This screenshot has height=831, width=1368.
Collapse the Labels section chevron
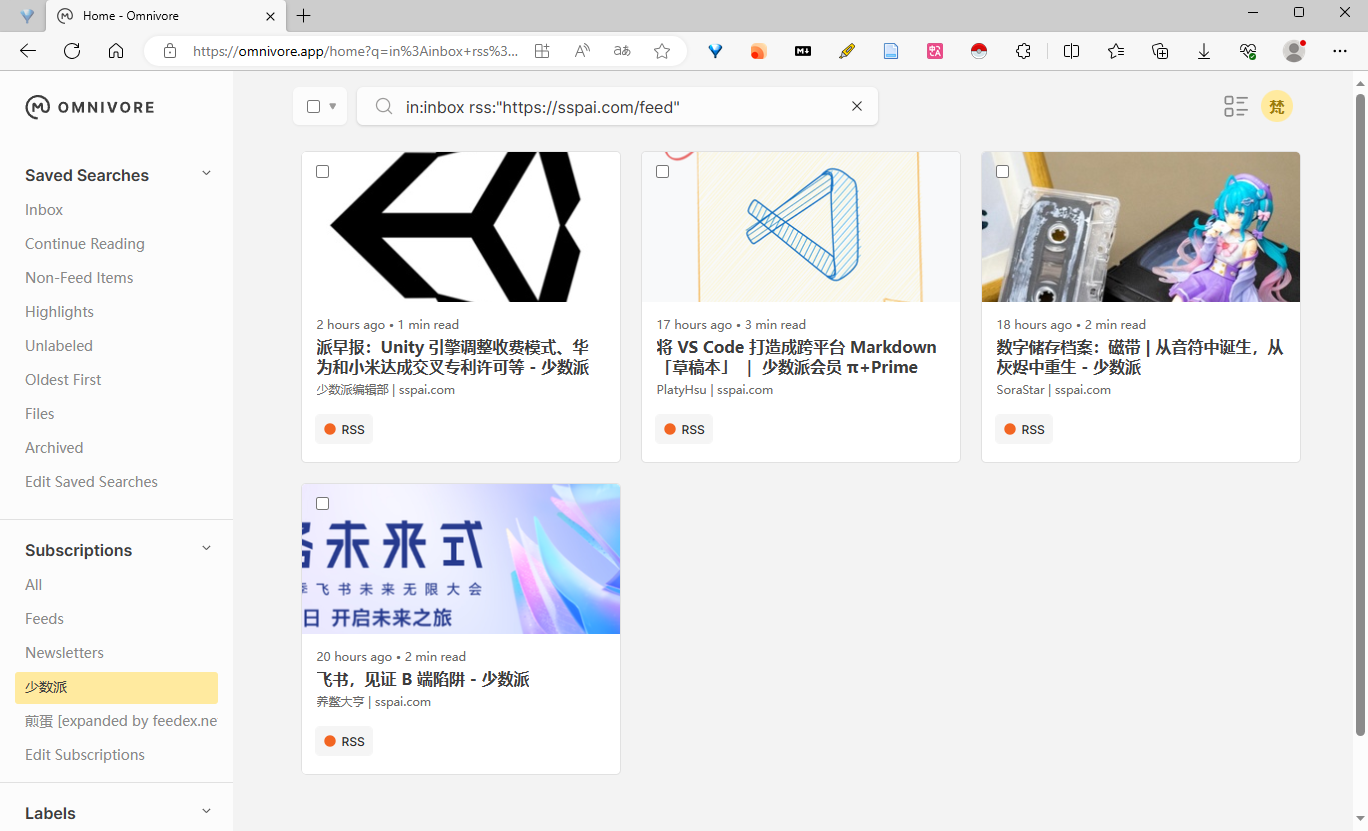(x=207, y=812)
